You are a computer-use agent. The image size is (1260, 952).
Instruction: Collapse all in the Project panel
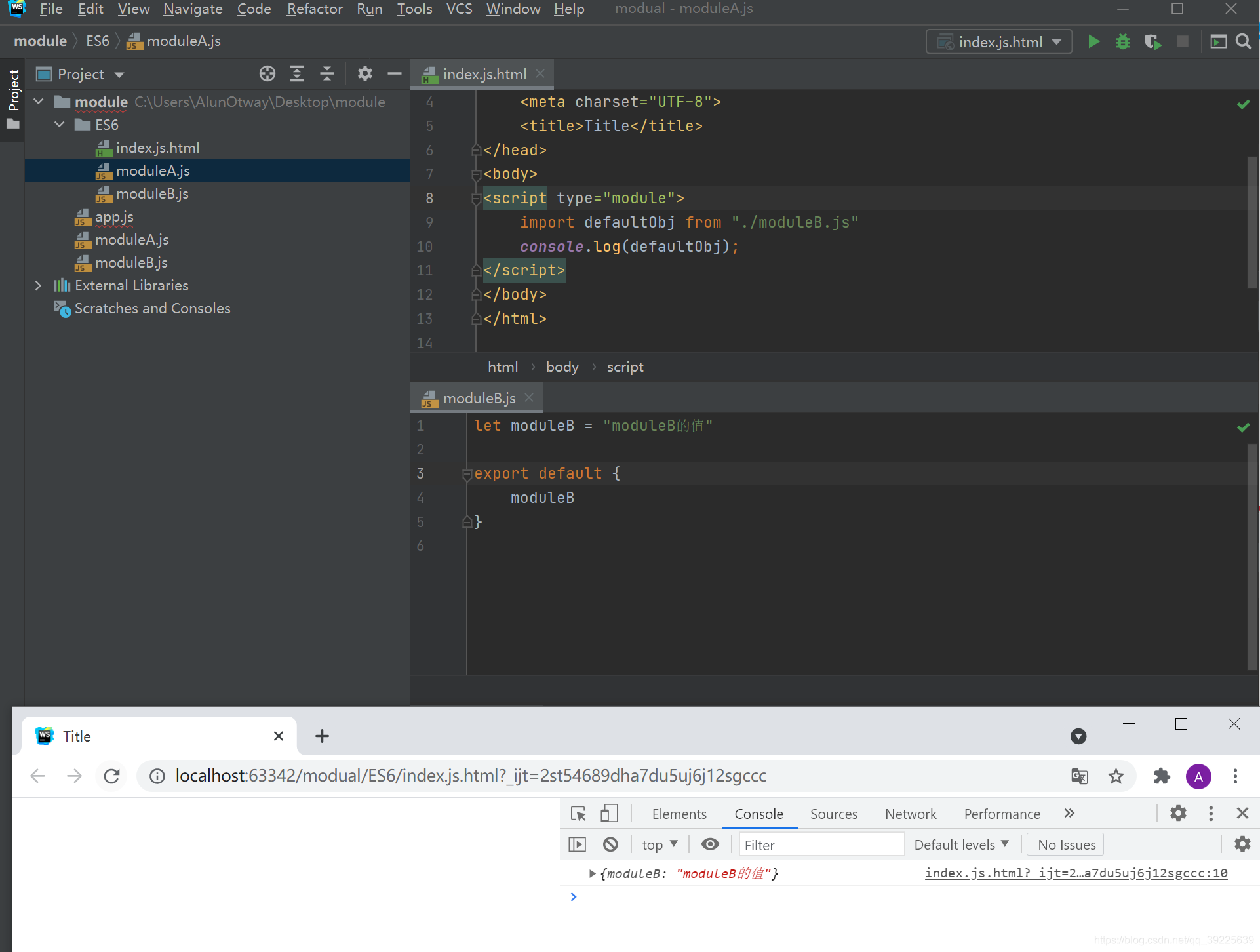326,73
